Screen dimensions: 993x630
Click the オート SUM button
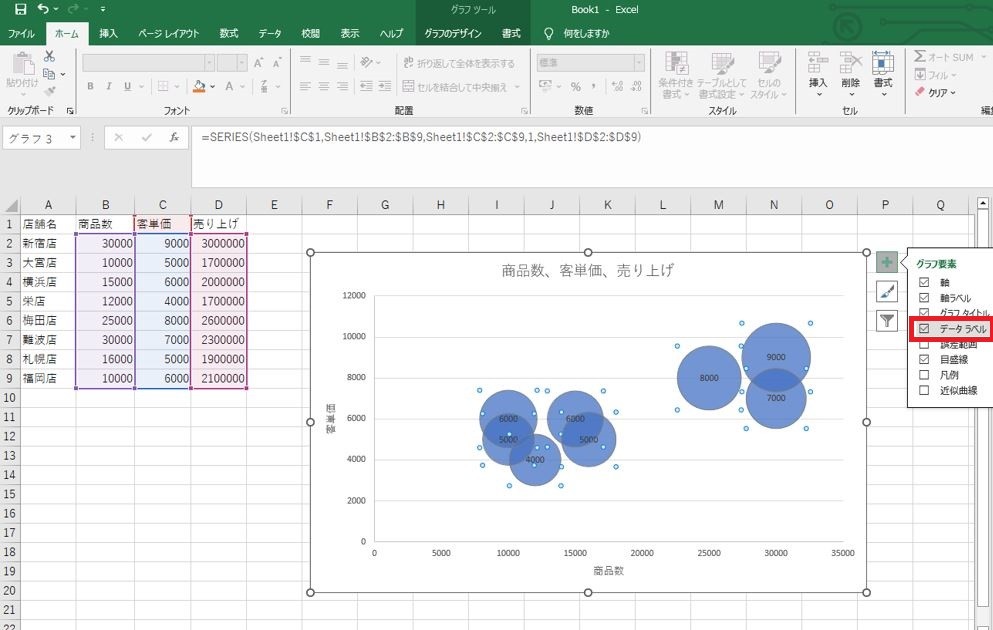(x=944, y=57)
